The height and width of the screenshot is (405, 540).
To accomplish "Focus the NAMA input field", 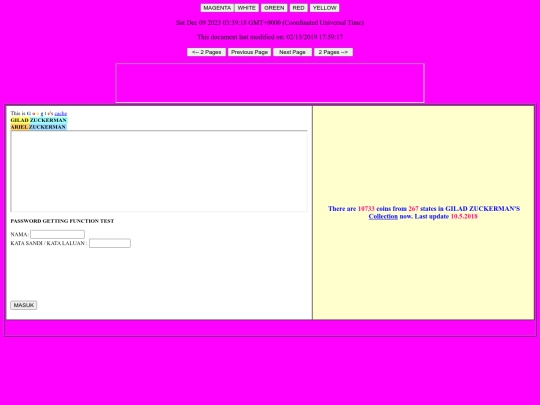I will tap(58, 235).
